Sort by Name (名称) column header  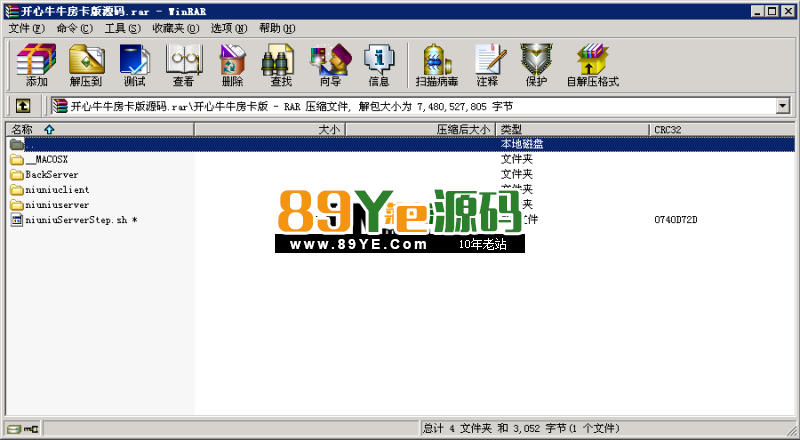click(100, 130)
